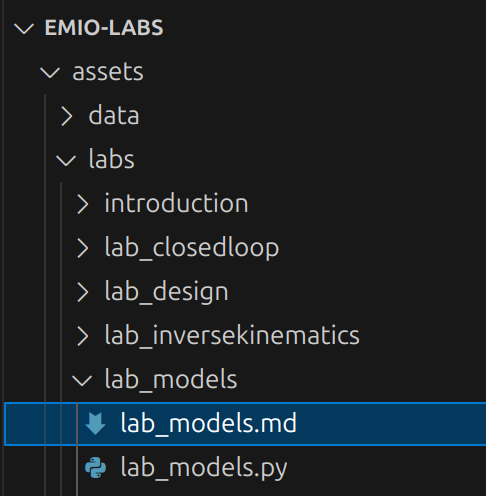Collapse the lab_models folder chevron
Image resolution: width=486 pixels, height=496 pixels.
[x=82, y=380]
